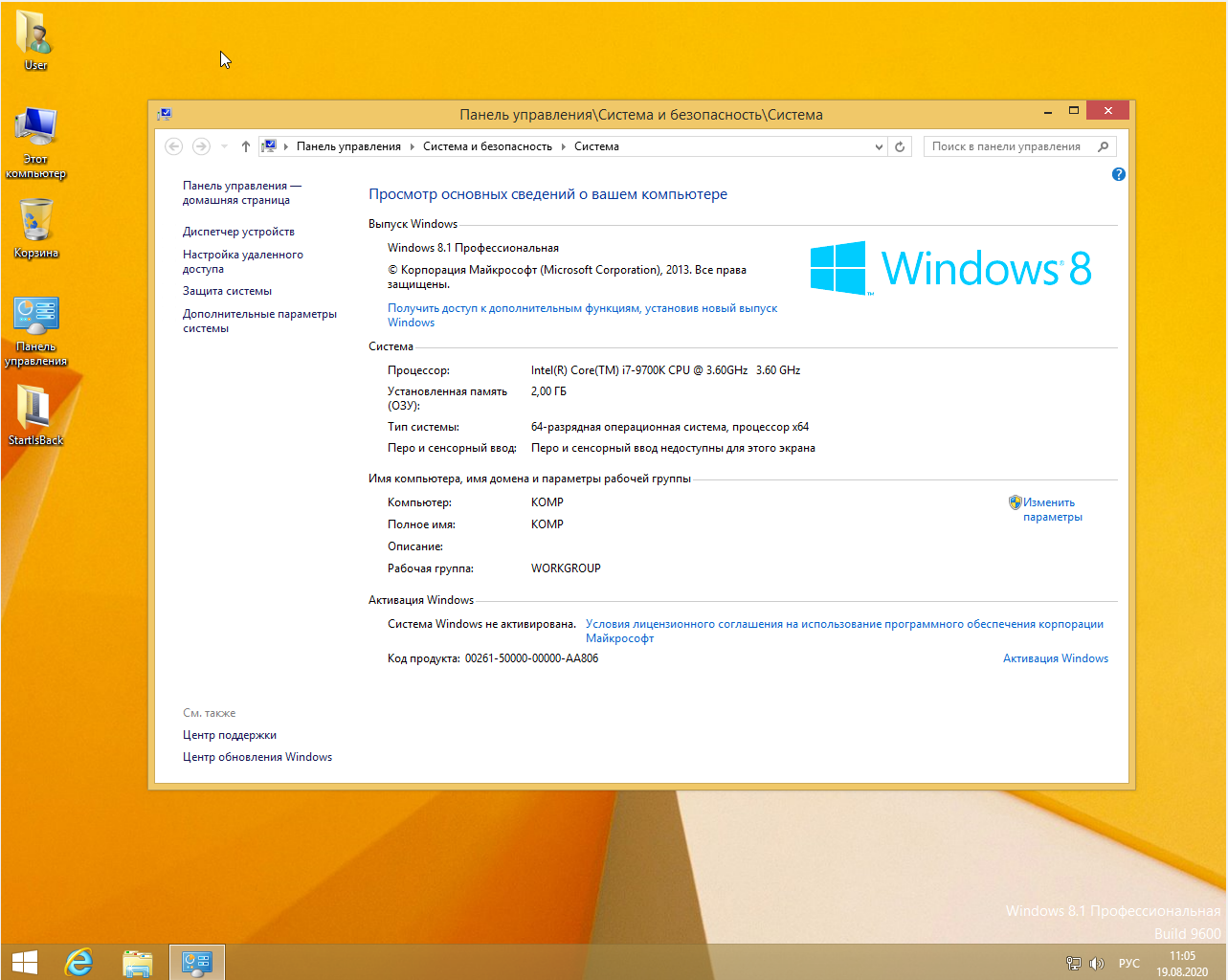
Task: Open Настройка удаленного доступа
Action: (x=242, y=261)
